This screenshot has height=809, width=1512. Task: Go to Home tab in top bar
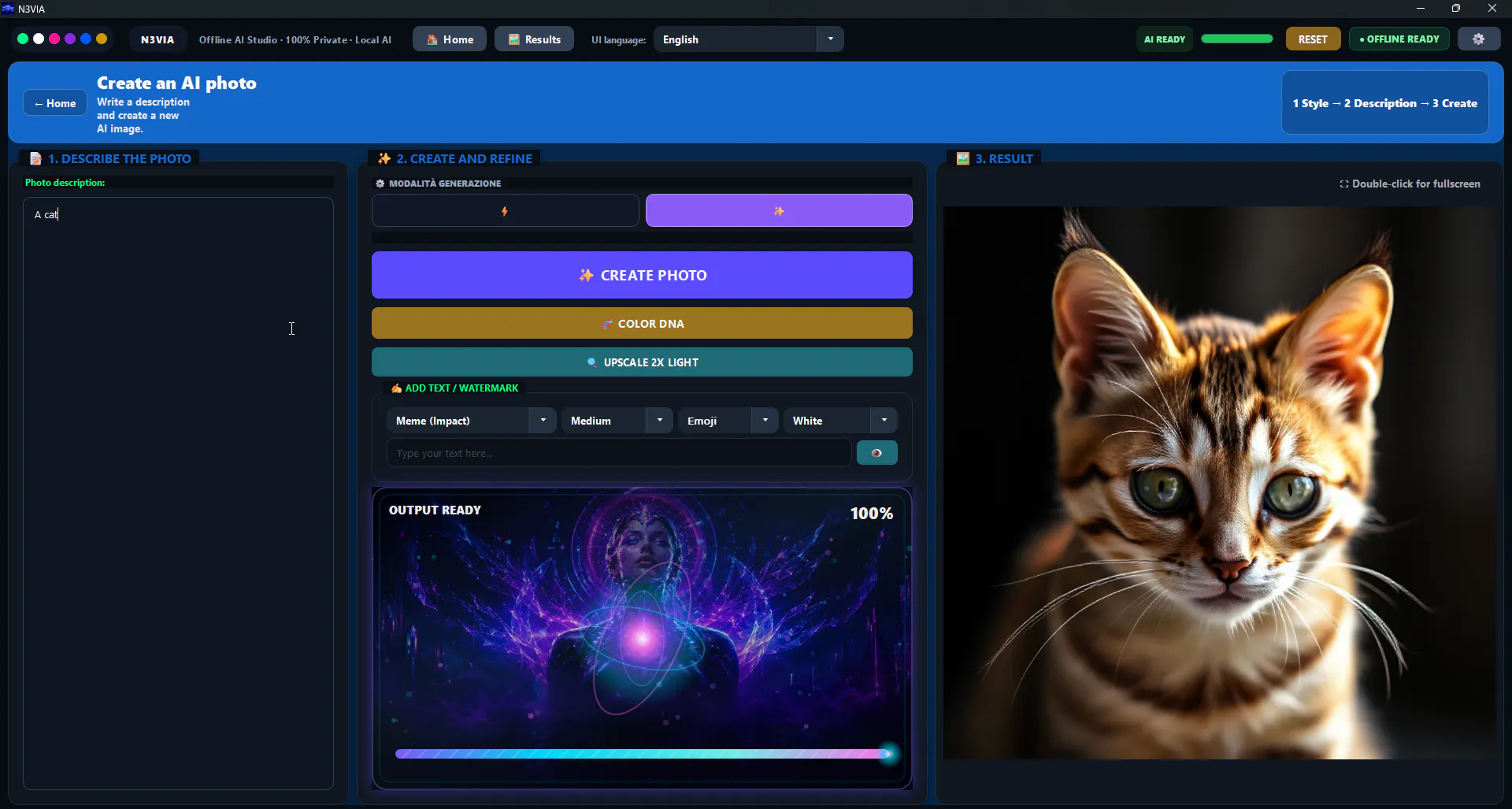pyautogui.click(x=450, y=39)
